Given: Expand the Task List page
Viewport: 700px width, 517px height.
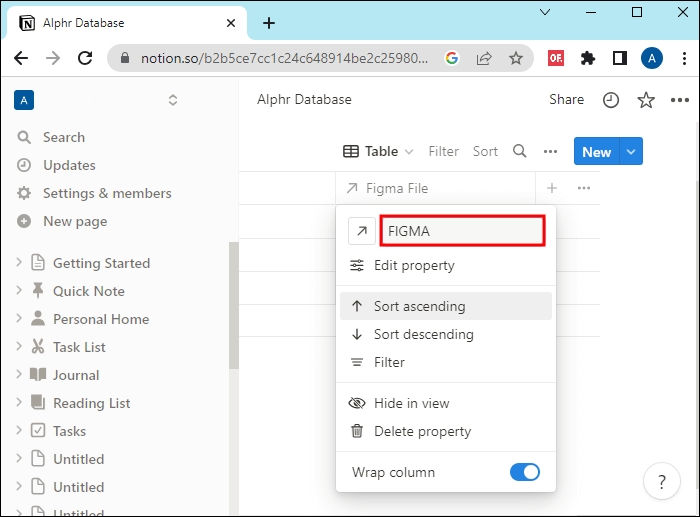Looking at the screenshot, I should (19, 346).
